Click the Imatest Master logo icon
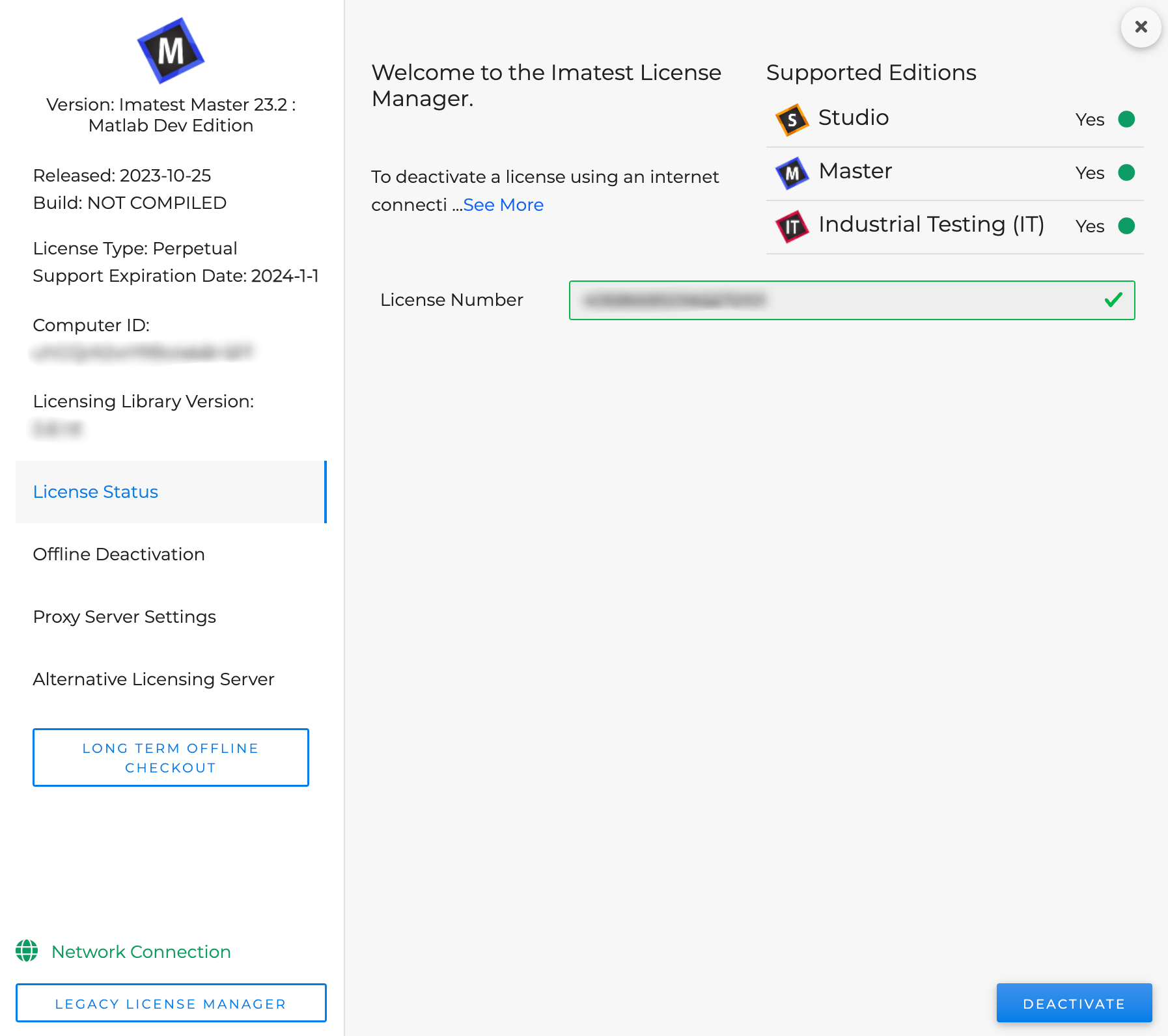 click(171, 51)
